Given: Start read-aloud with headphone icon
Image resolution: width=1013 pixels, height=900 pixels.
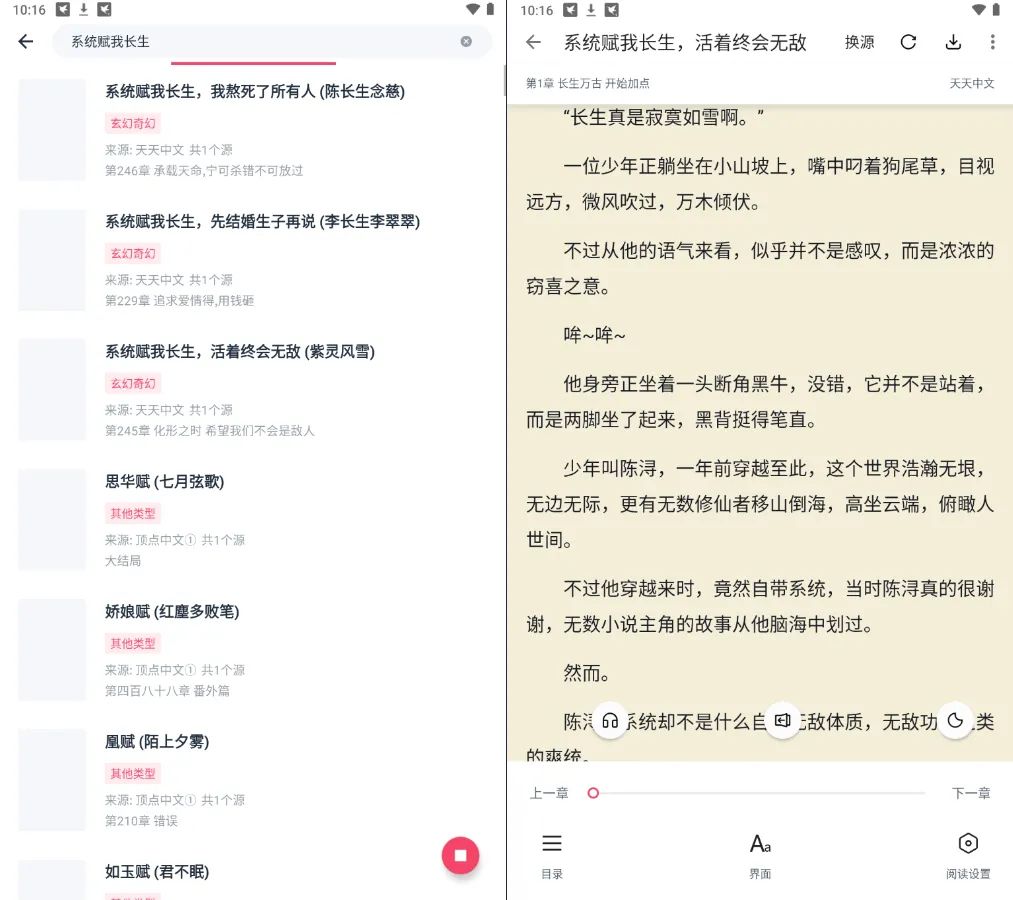Looking at the screenshot, I should tap(610, 720).
